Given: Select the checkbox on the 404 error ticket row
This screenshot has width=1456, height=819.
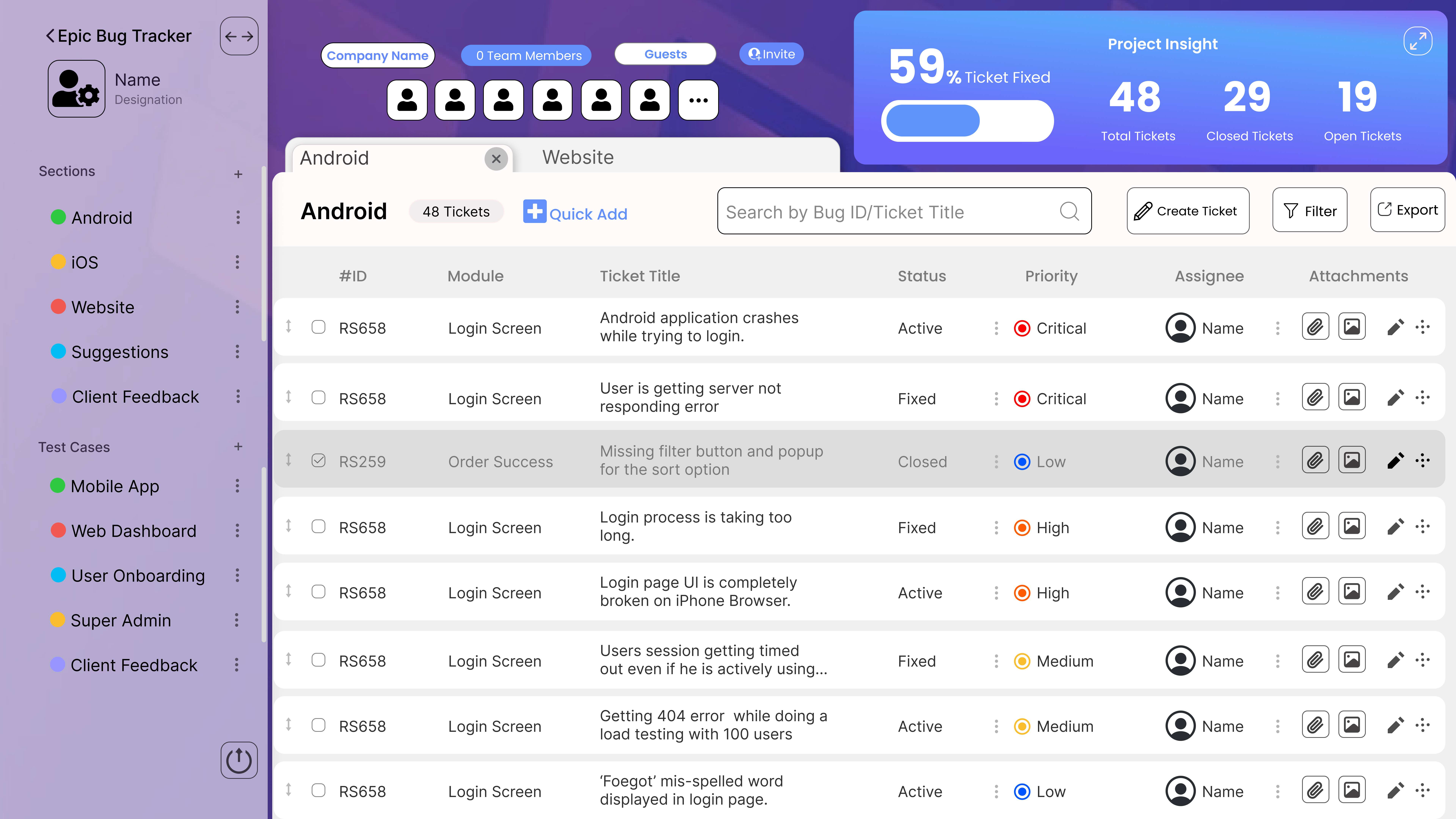Looking at the screenshot, I should (319, 725).
